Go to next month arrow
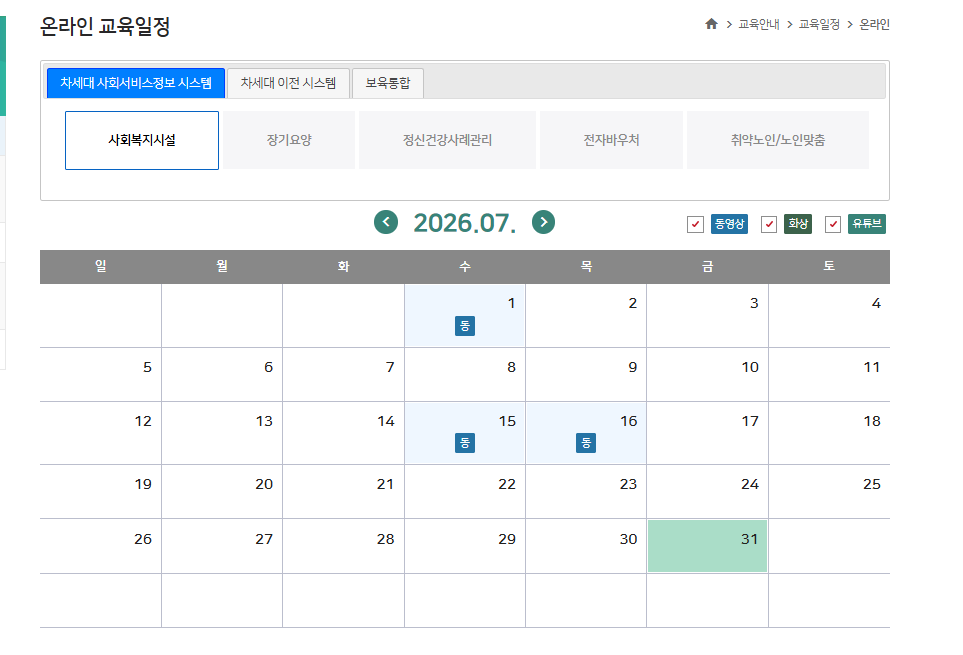 tap(544, 222)
